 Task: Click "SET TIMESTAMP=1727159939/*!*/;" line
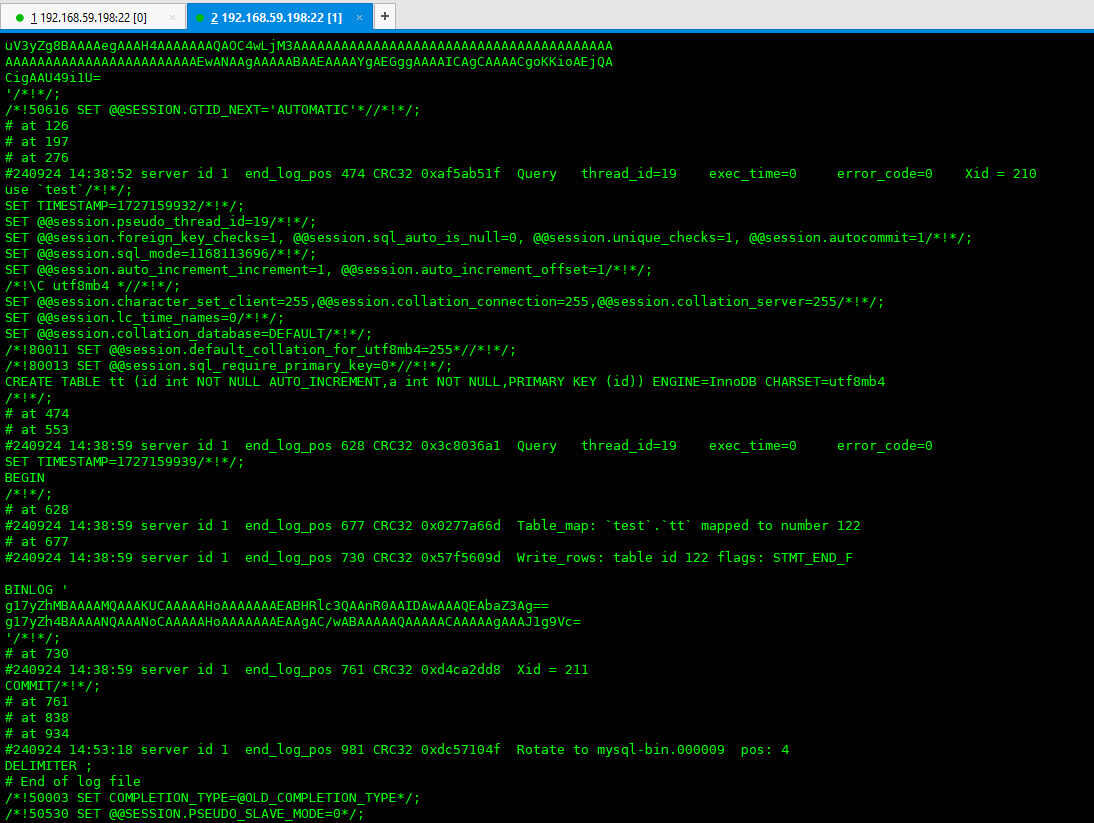click(x=125, y=462)
